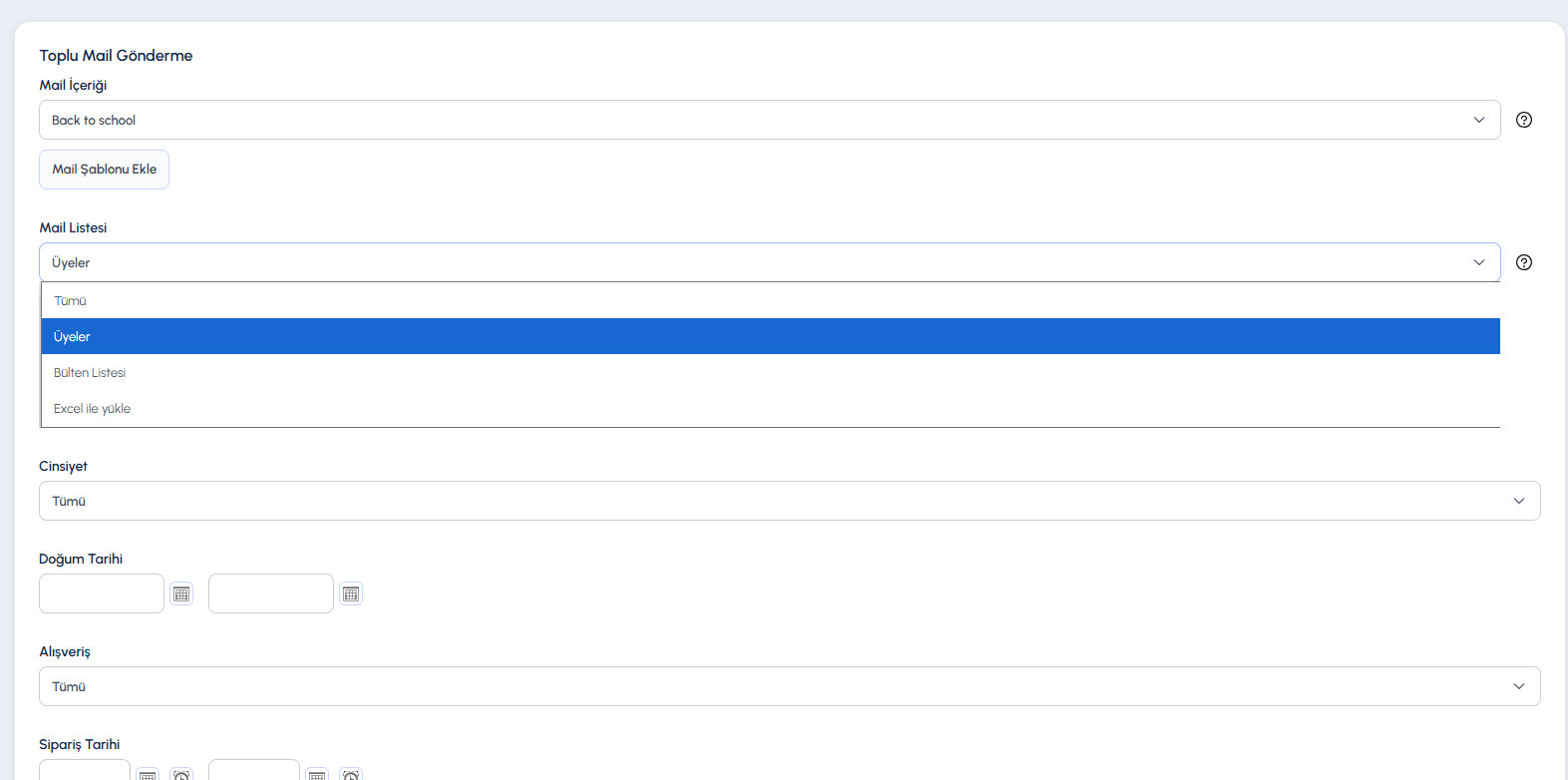Open clock picker for first Sipariş Tarihi field
This screenshot has height=780, width=1568.
click(x=181, y=775)
